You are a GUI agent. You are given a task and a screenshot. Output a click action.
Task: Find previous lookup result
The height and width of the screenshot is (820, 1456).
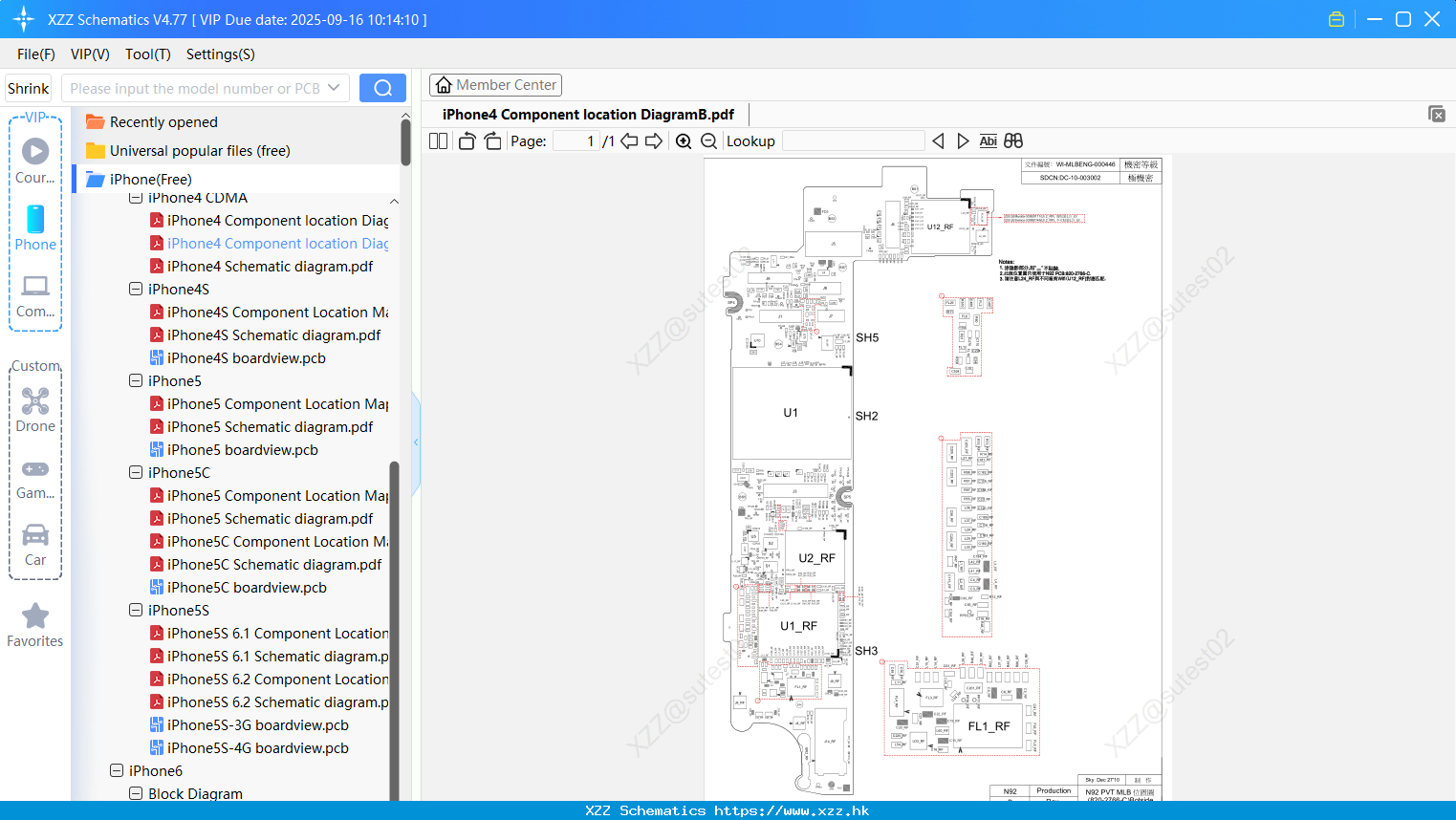tap(938, 141)
